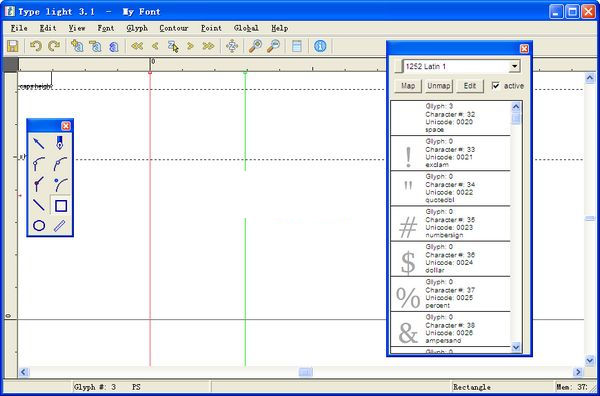Click the Unmap button
600x396 pixels.
[439, 86]
